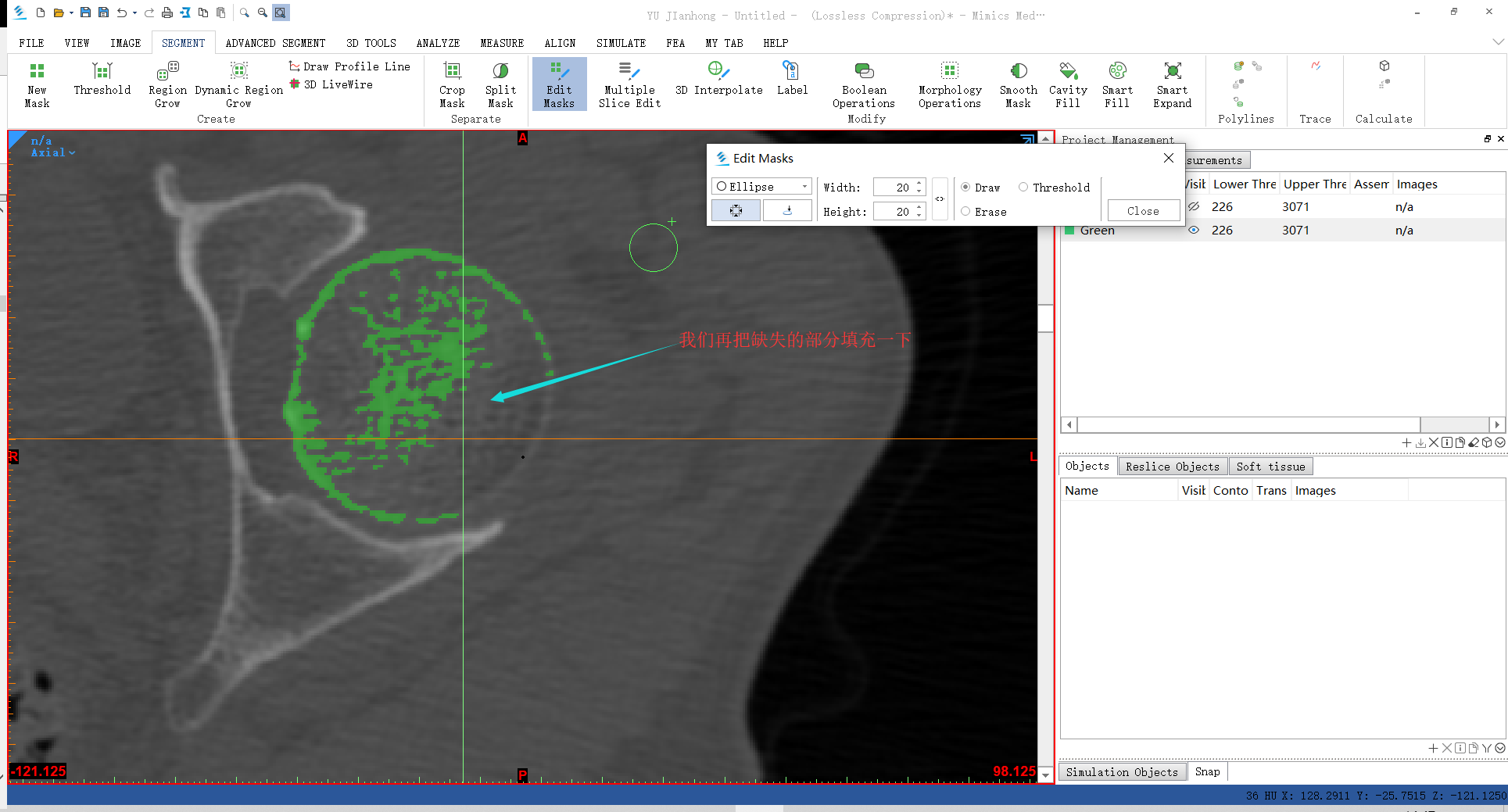Select the Threshold tool
This screenshot has height=812, width=1508.
click(102, 79)
